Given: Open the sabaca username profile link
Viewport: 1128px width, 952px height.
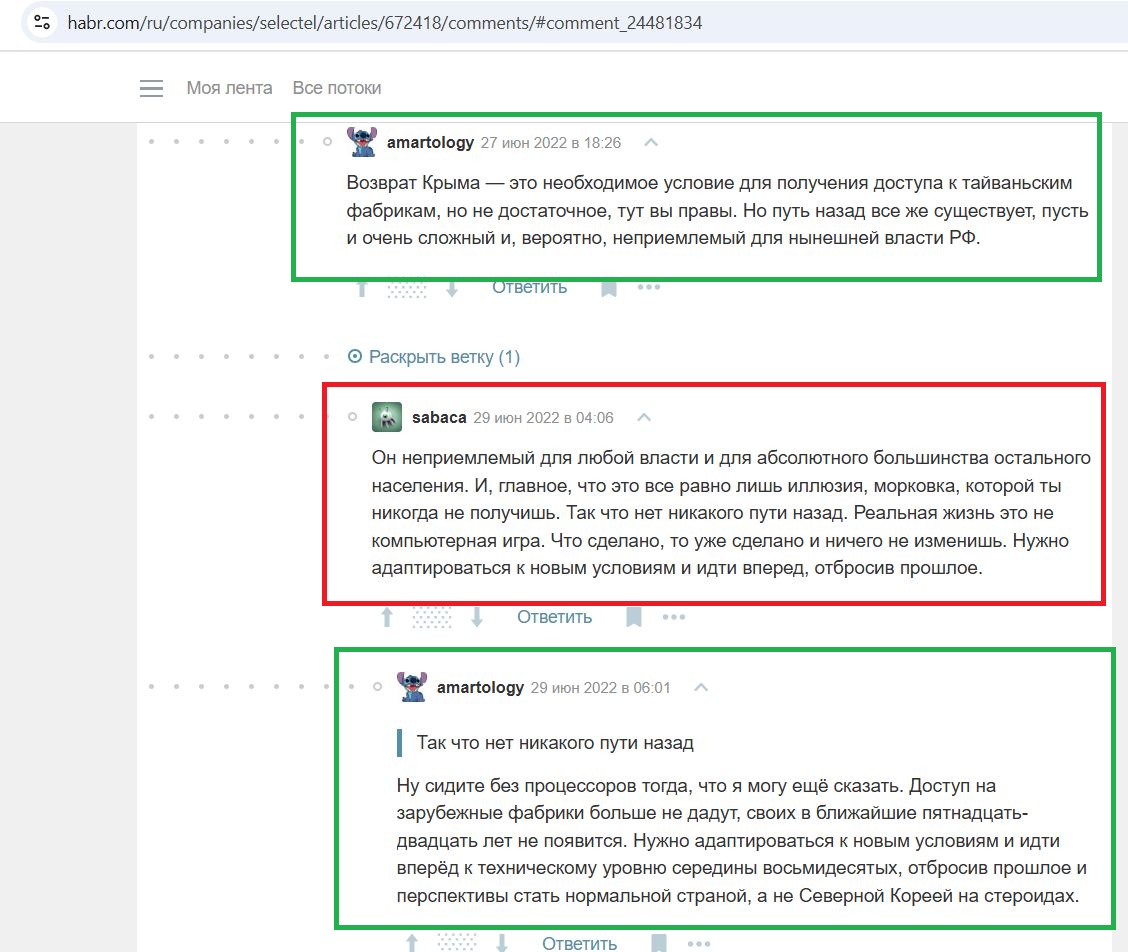Looking at the screenshot, I should 439,417.
